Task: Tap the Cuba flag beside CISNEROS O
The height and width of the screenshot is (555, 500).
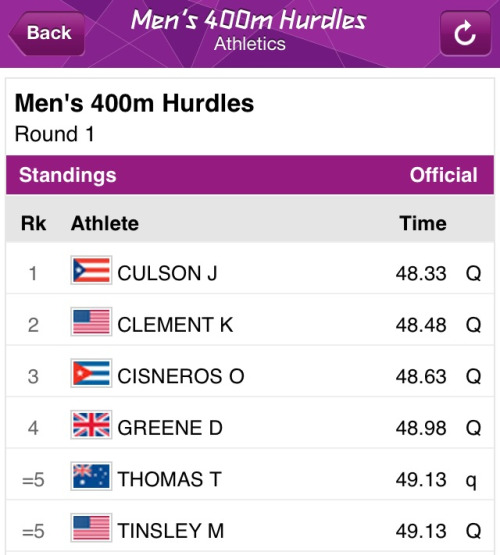Action: 91,373
